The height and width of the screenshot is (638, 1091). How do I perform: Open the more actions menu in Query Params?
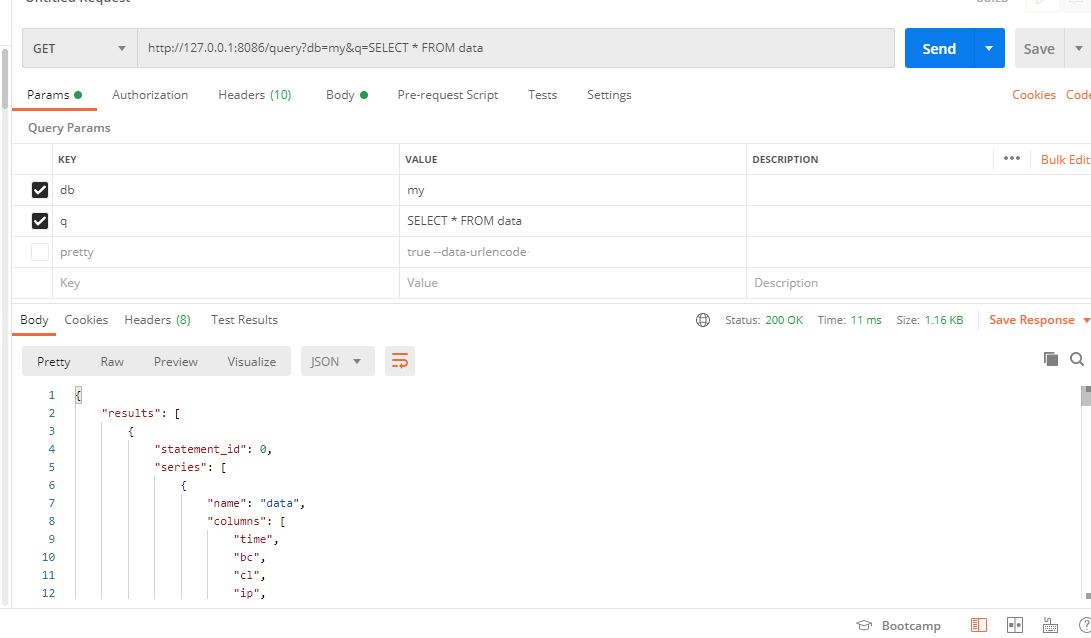coord(1011,158)
